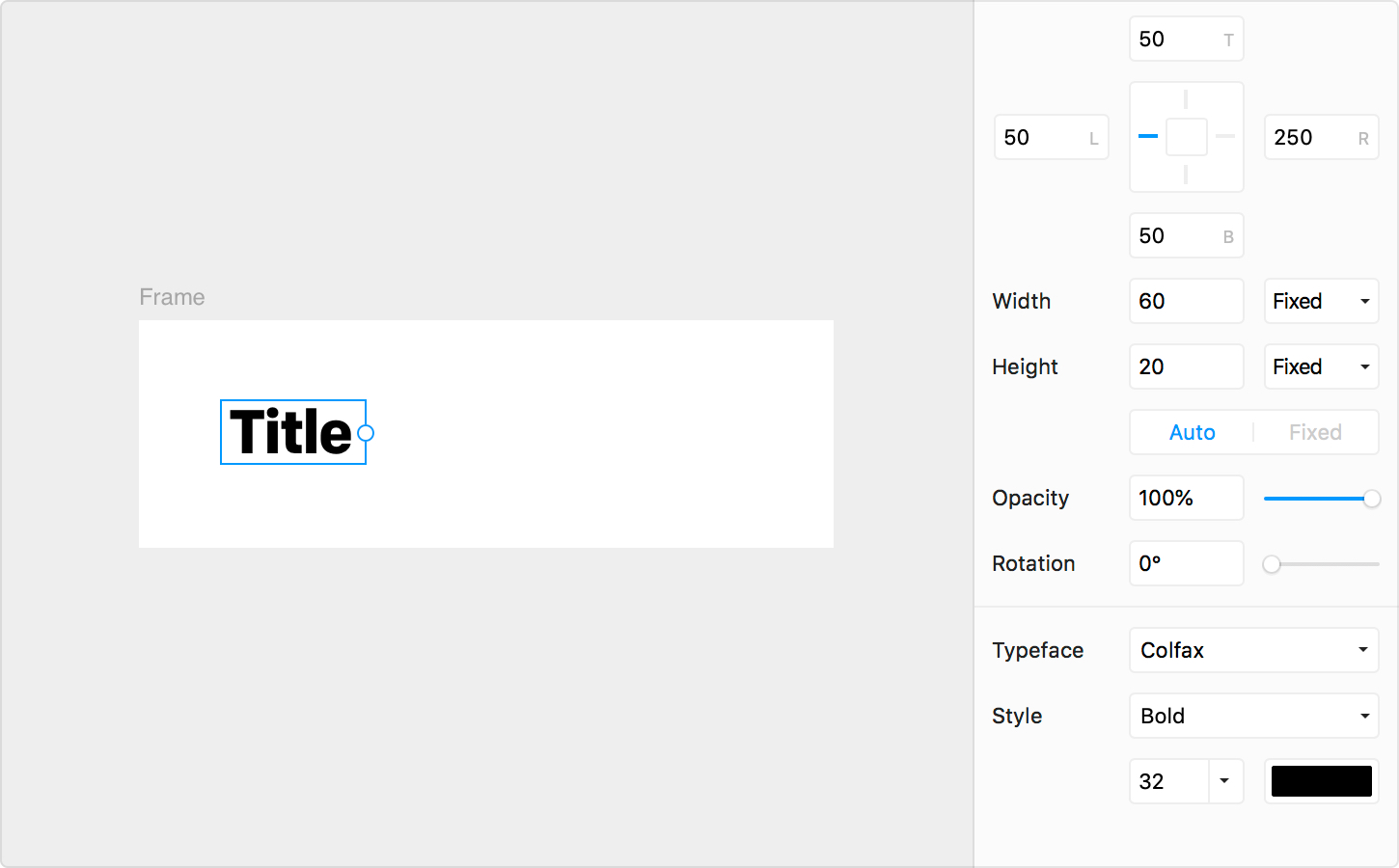This screenshot has width=1399, height=868.
Task: Switch to the Fixed text sizing tab
Action: (1315, 432)
